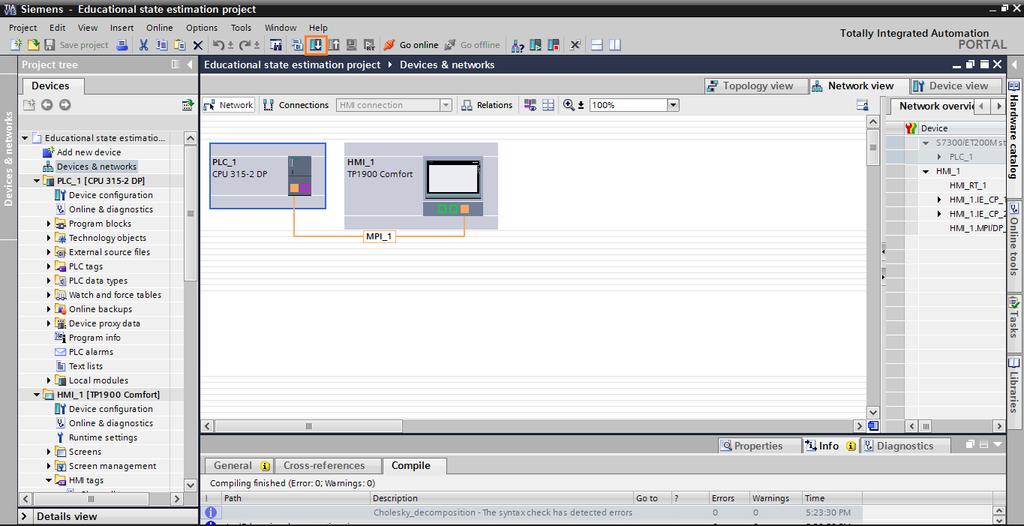
Task: Click the Upload from device icon
Action: pos(334,45)
